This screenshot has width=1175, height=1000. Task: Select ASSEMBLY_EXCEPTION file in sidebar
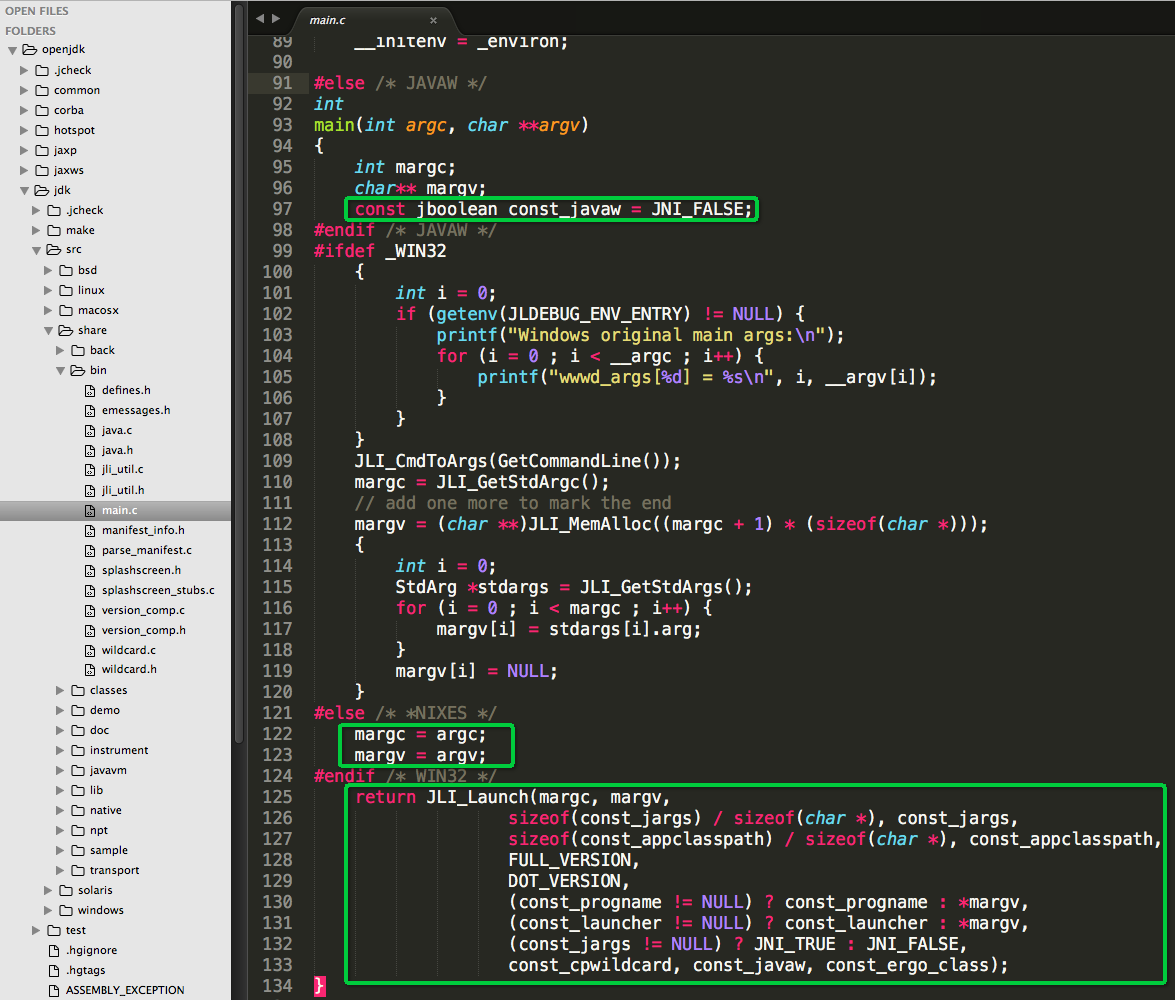125,990
